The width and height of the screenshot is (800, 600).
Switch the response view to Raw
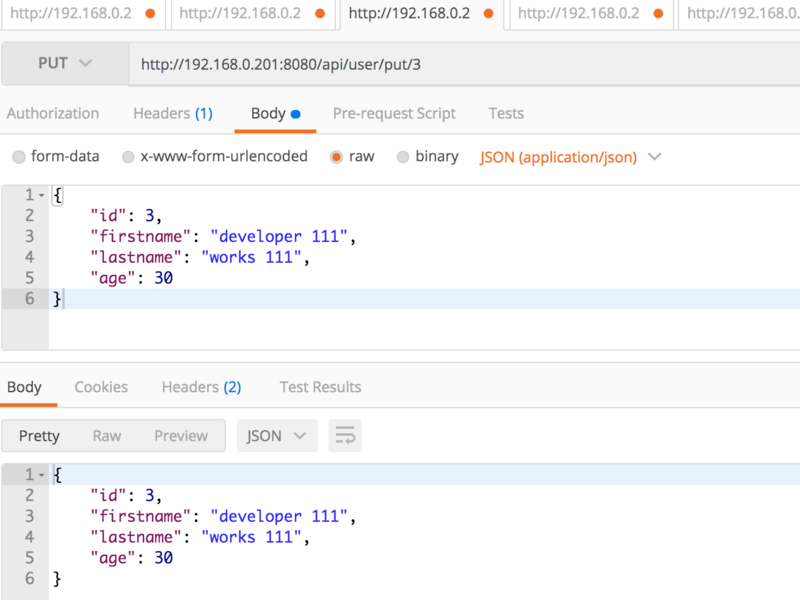point(107,435)
